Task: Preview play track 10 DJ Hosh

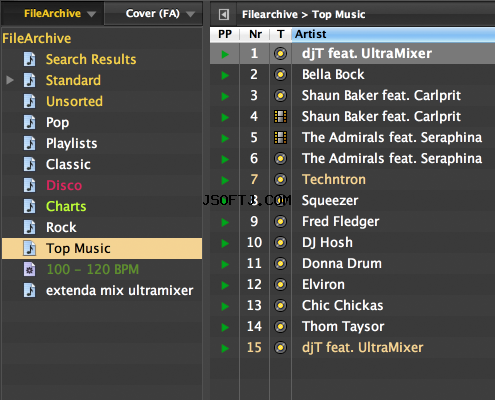Action: 225,243
